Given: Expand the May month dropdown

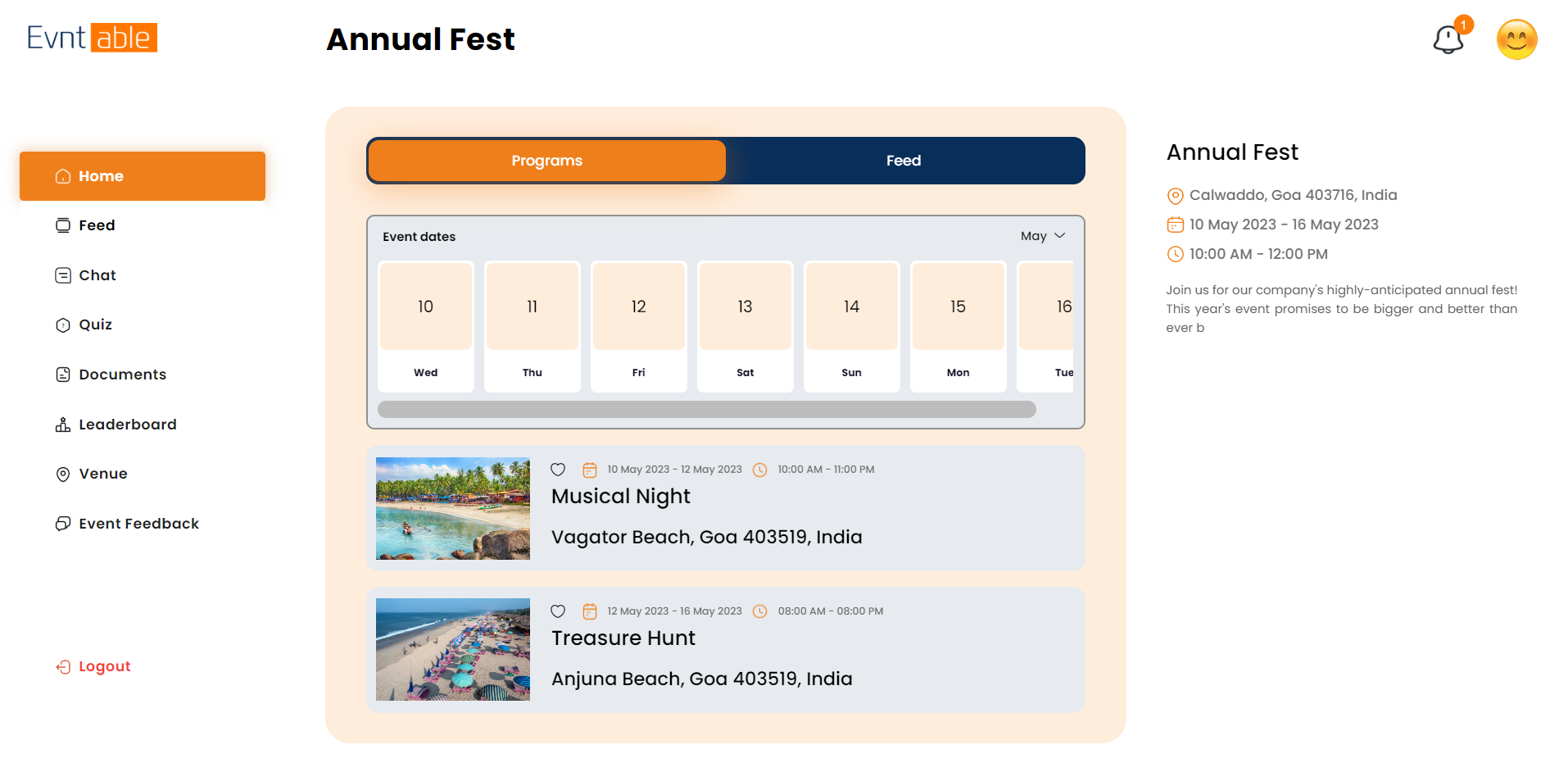Looking at the screenshot, I should [x=1042, y=236].
